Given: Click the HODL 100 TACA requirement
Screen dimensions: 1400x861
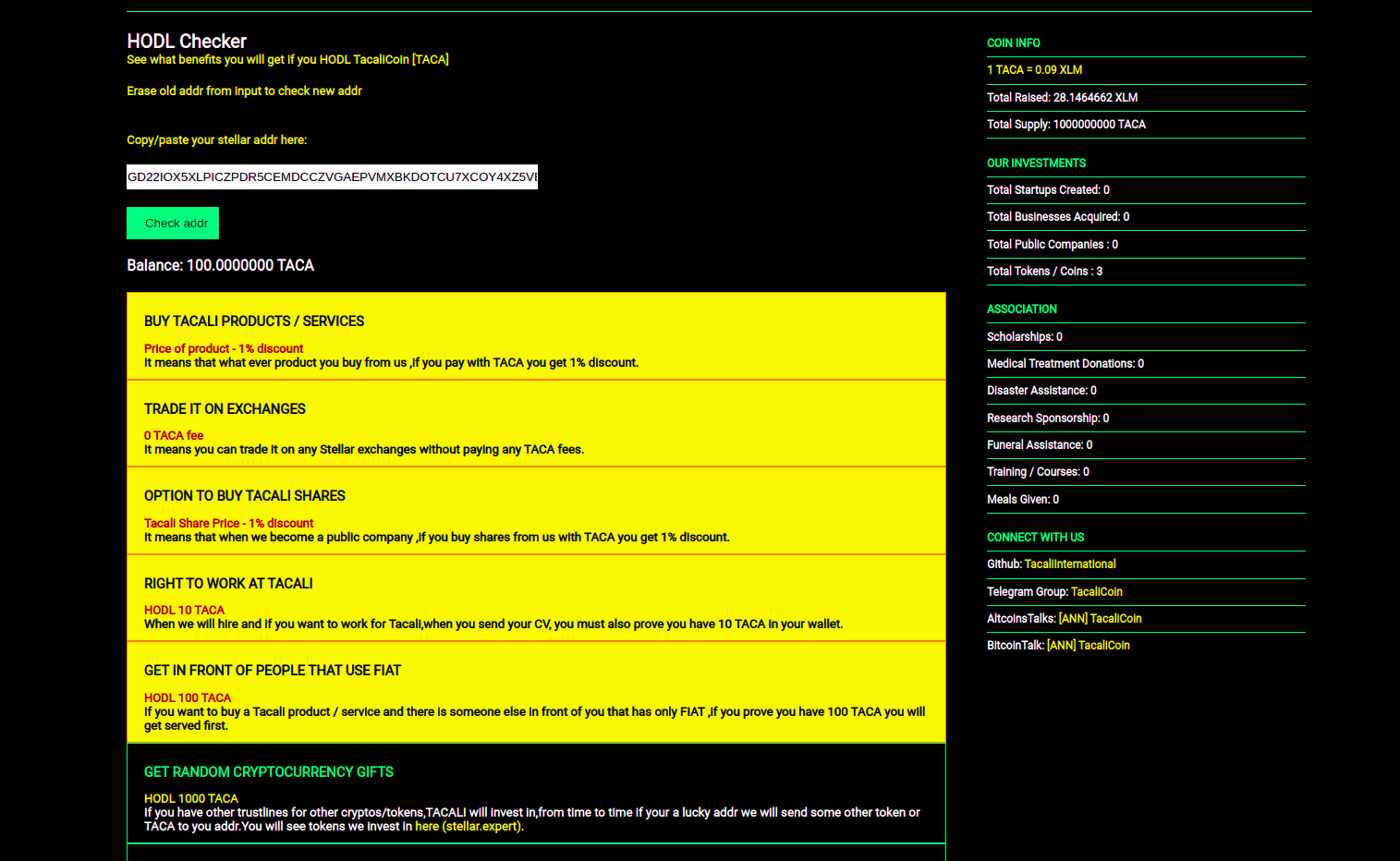Looking at the screenshot, I should click(188, 697).
